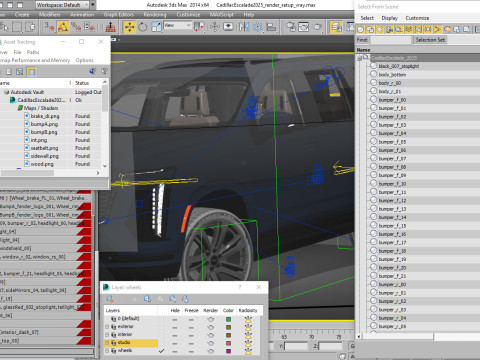The height and width of the screenshot is (360, 480).
Task: Click the table view icon in Asset Tracking
Action: (31, 72)
